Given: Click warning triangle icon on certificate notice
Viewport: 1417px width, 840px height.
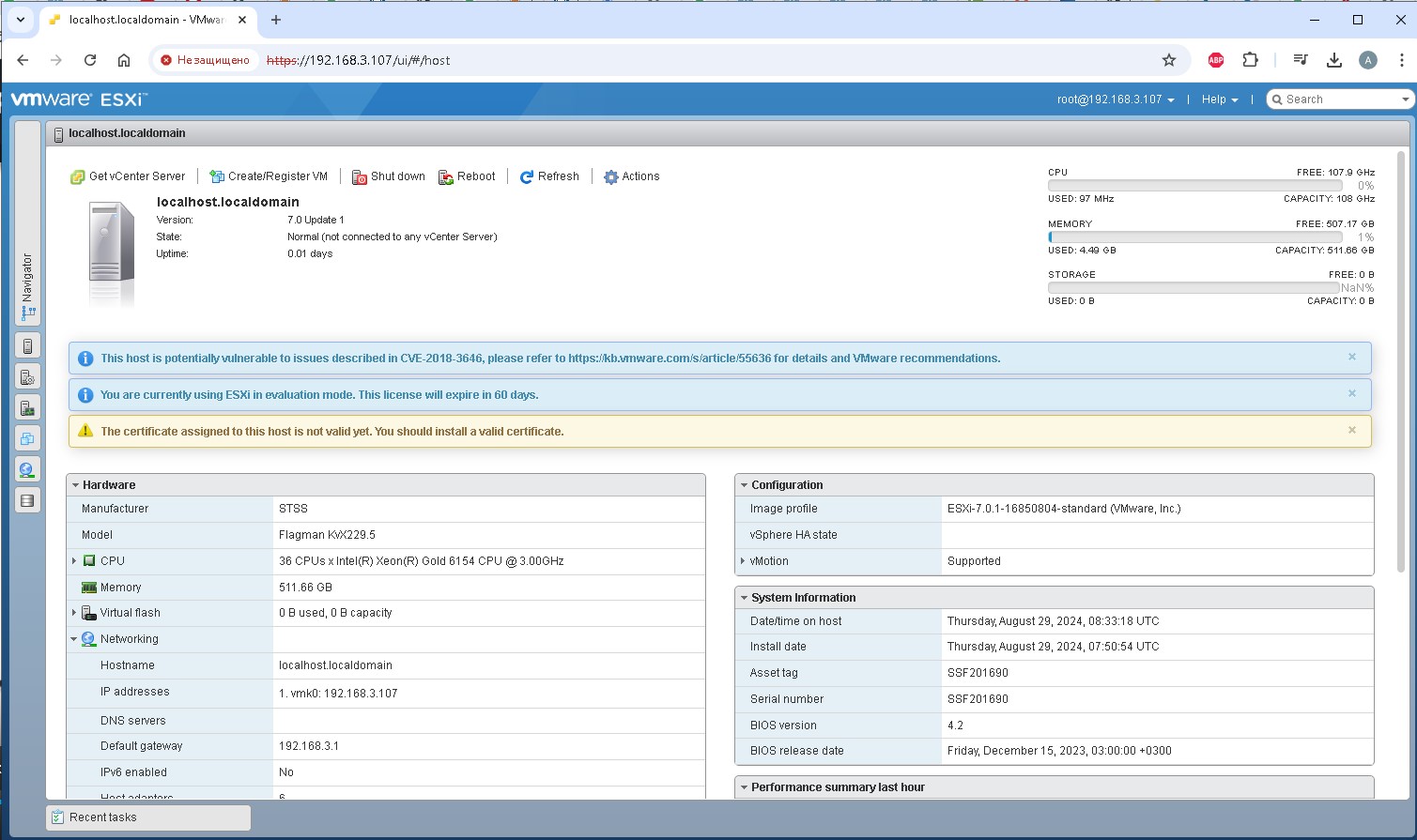Looking at the screenshot, I should point(85,431).
